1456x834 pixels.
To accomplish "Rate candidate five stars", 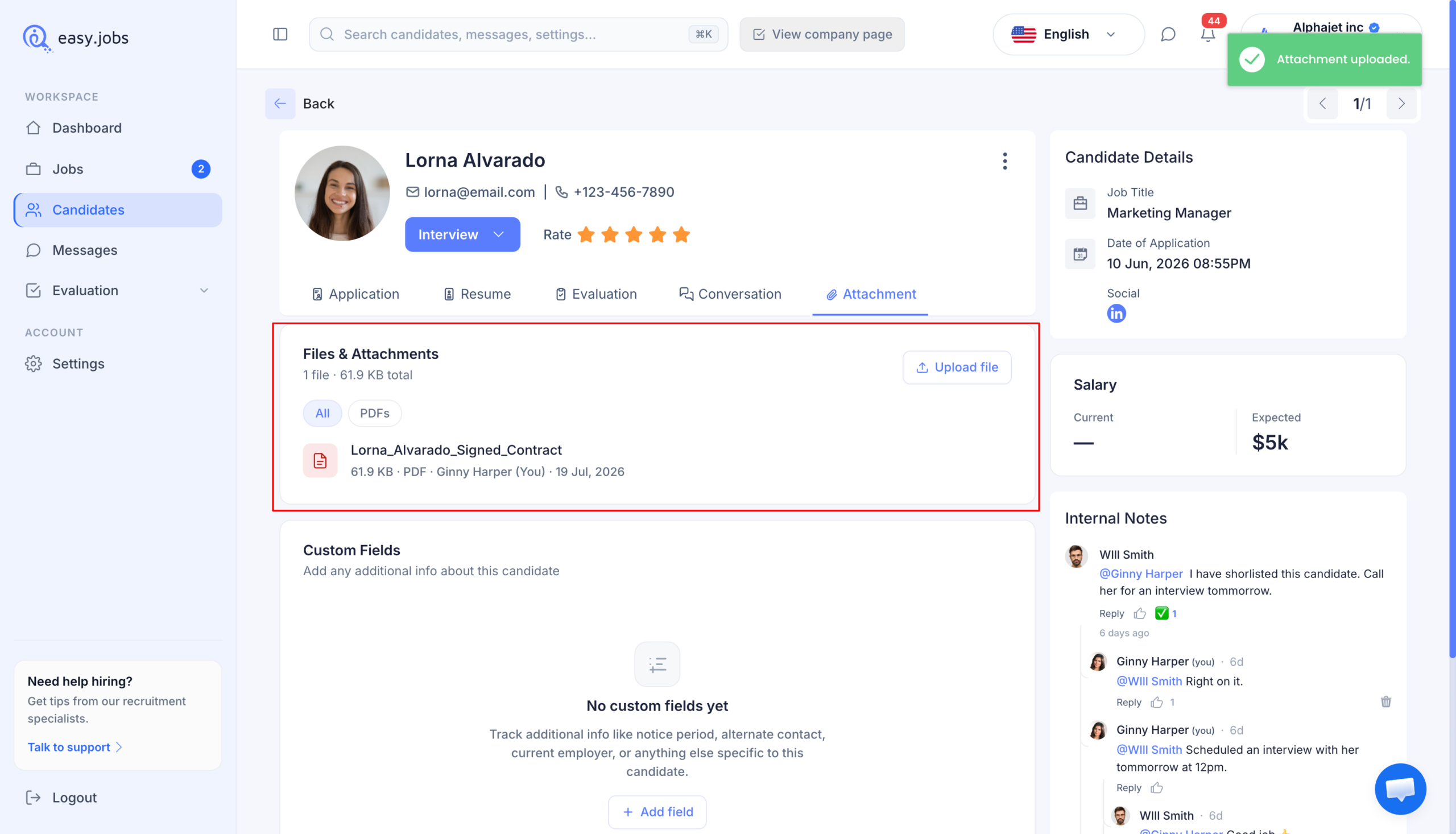I will 681,235.
